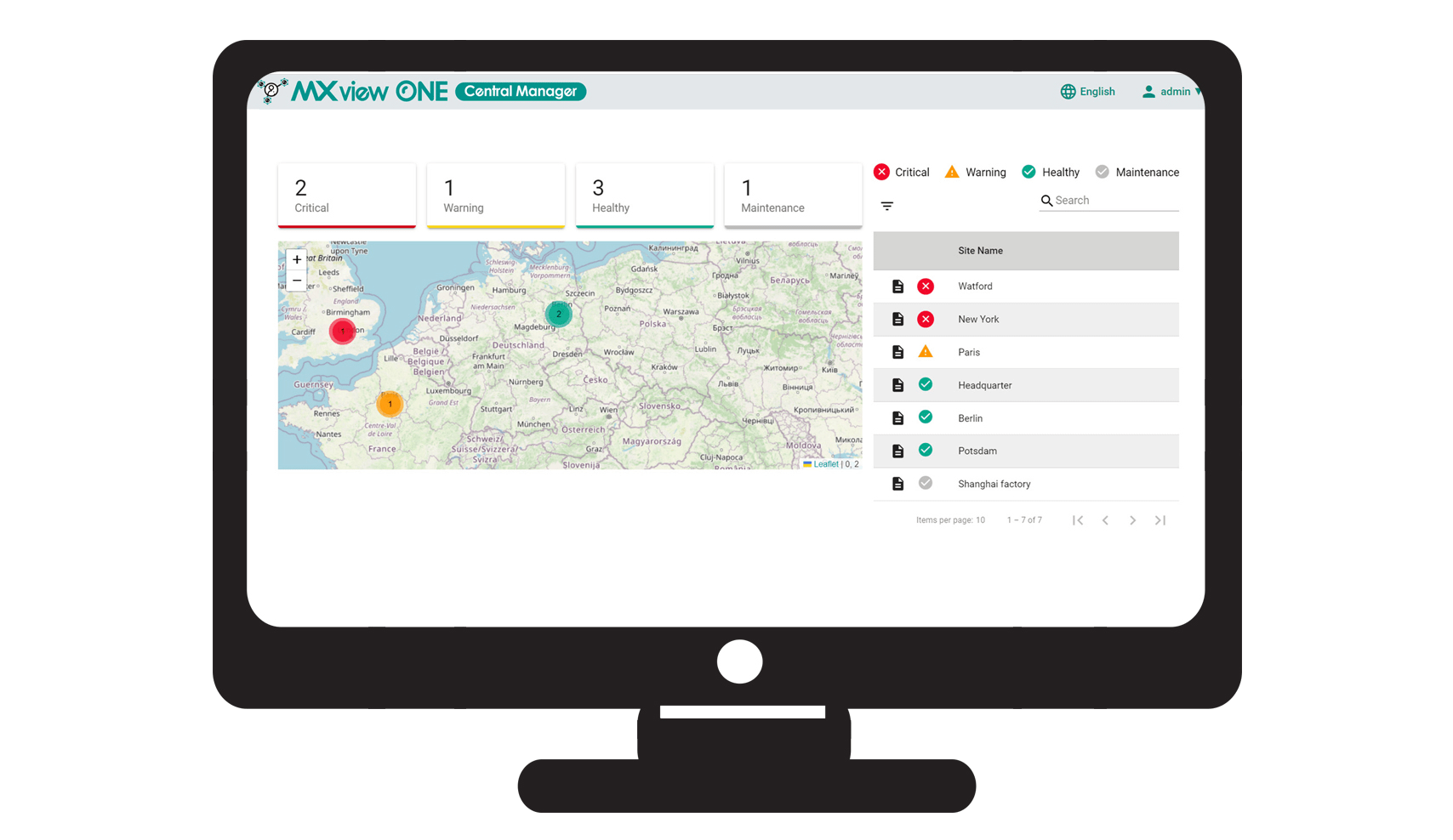
Task: Open the Paris site document icon
Action: click(897, 352)
